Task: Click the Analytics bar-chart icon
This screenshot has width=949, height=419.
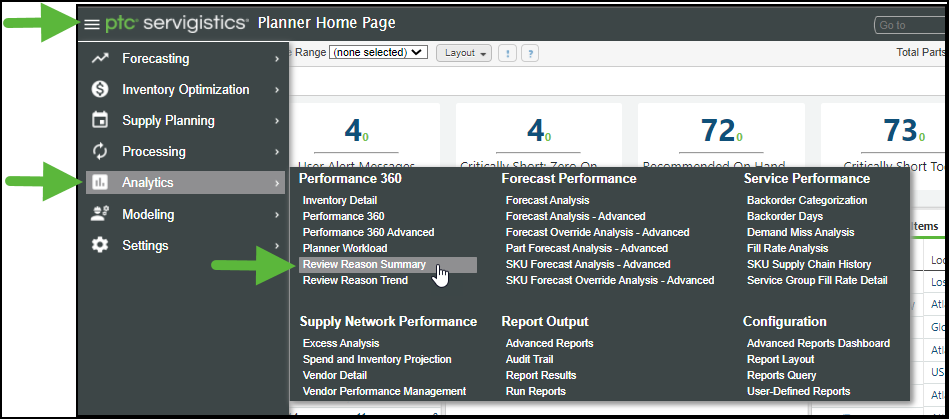Action: pyautogui.click(x=100, y=182)
